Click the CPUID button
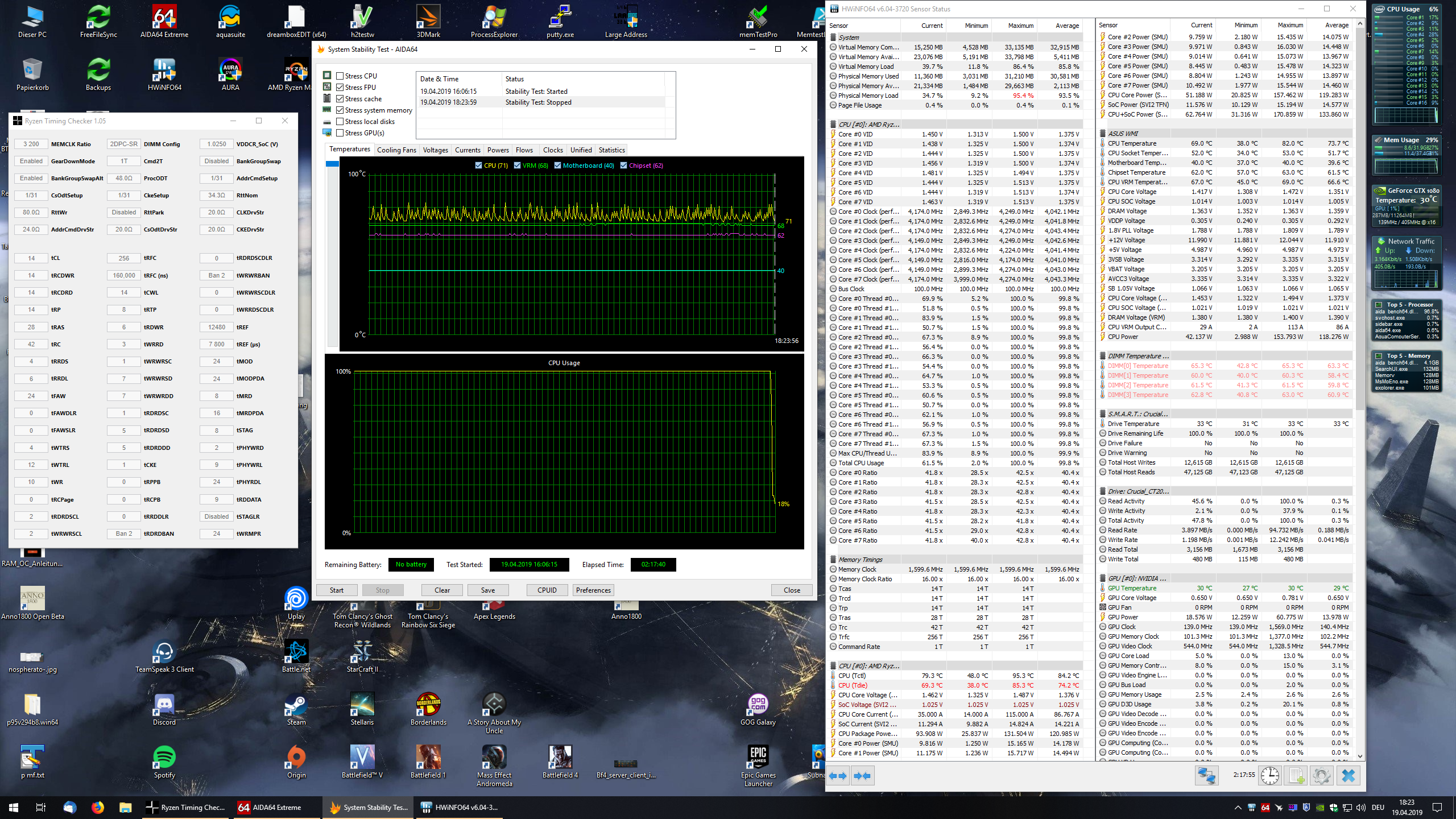 coord(547,590)
